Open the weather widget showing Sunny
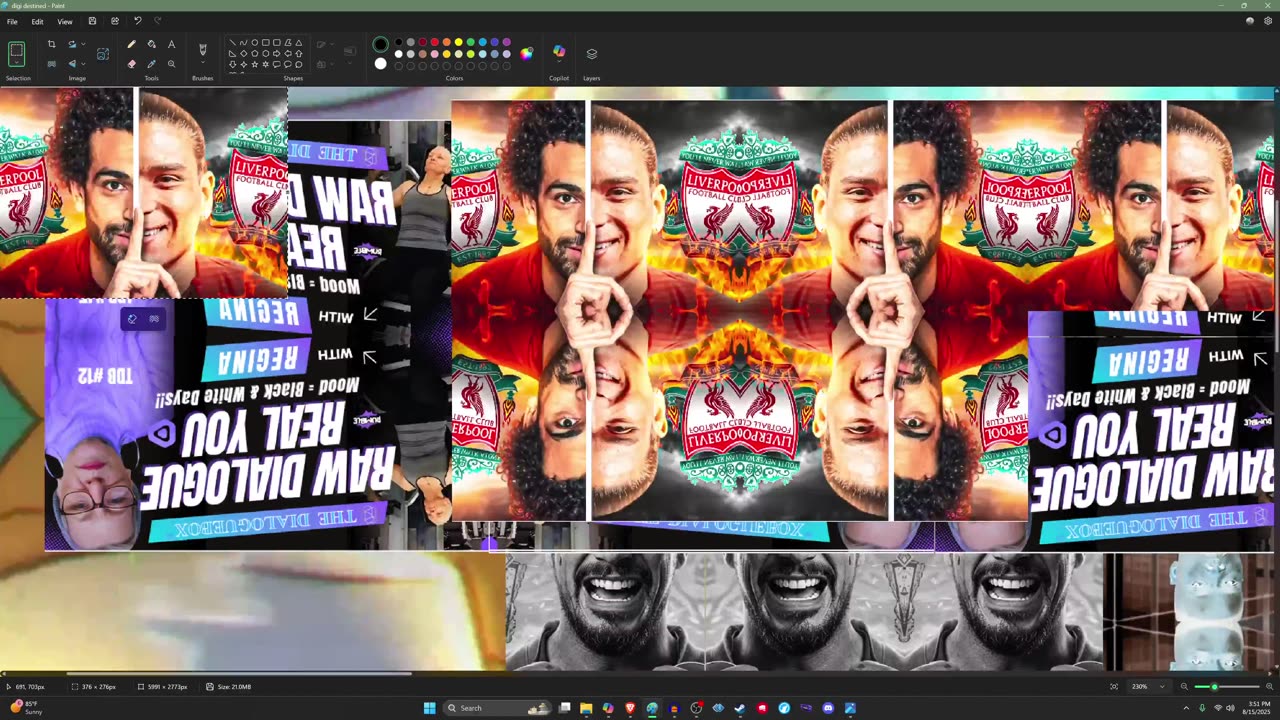The height and width of the screenshot is (720, 1280). click(x=26, y=708)
